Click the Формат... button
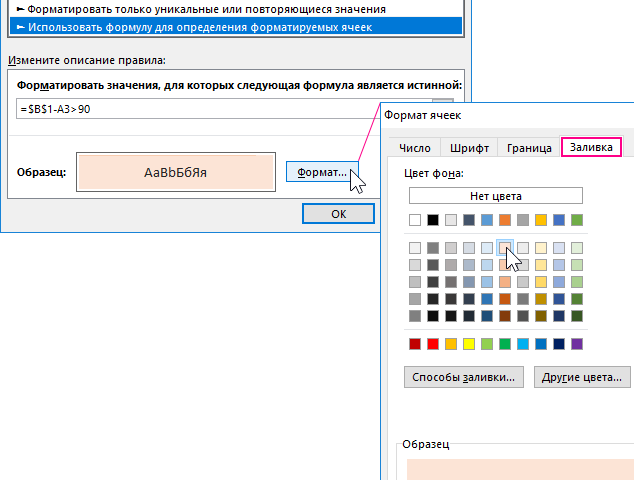Image resolution: width=634 pixels, height=480 pixels. [x=321, y=172]
